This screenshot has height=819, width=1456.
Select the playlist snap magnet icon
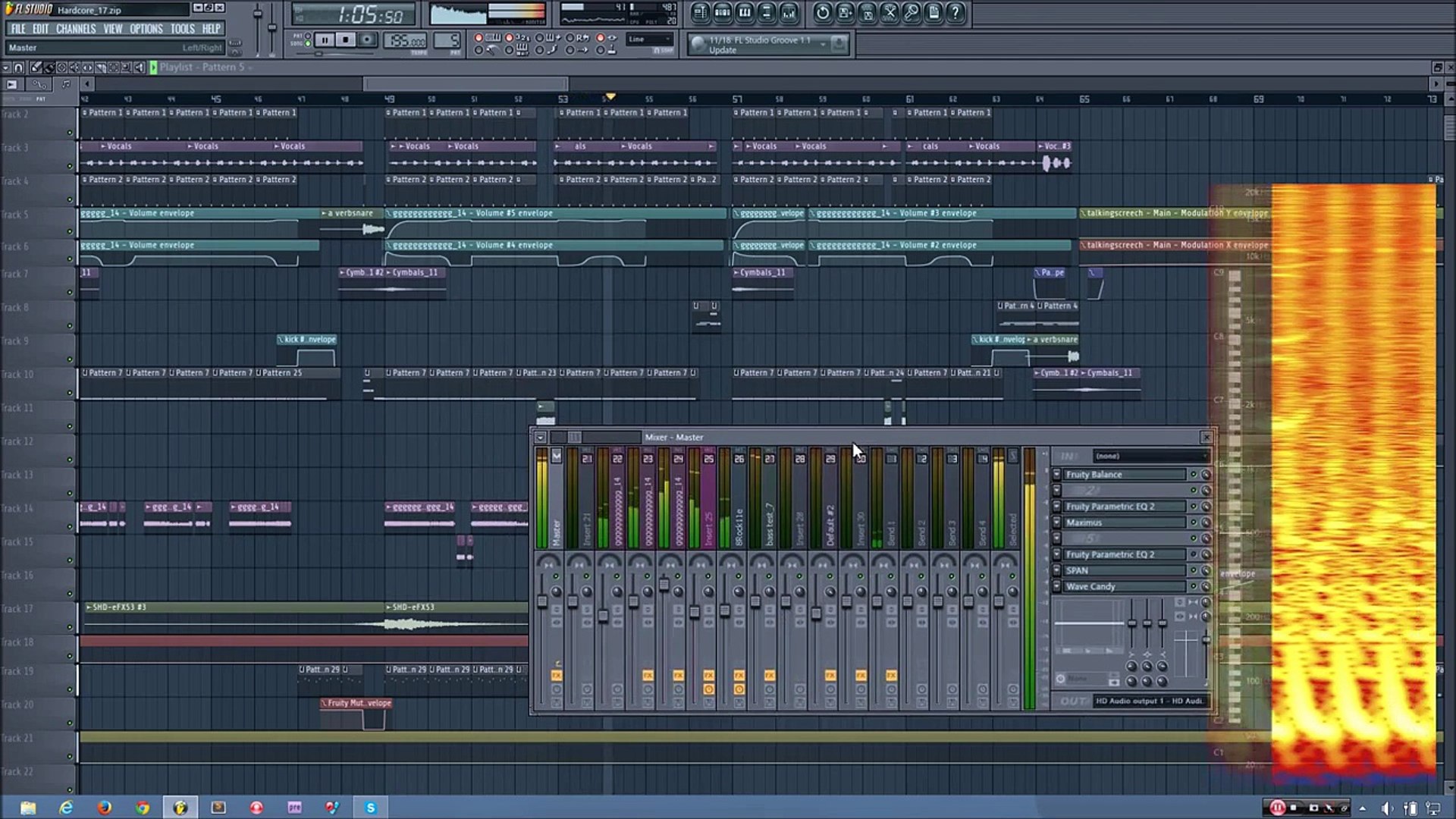(x=19, y=67)
